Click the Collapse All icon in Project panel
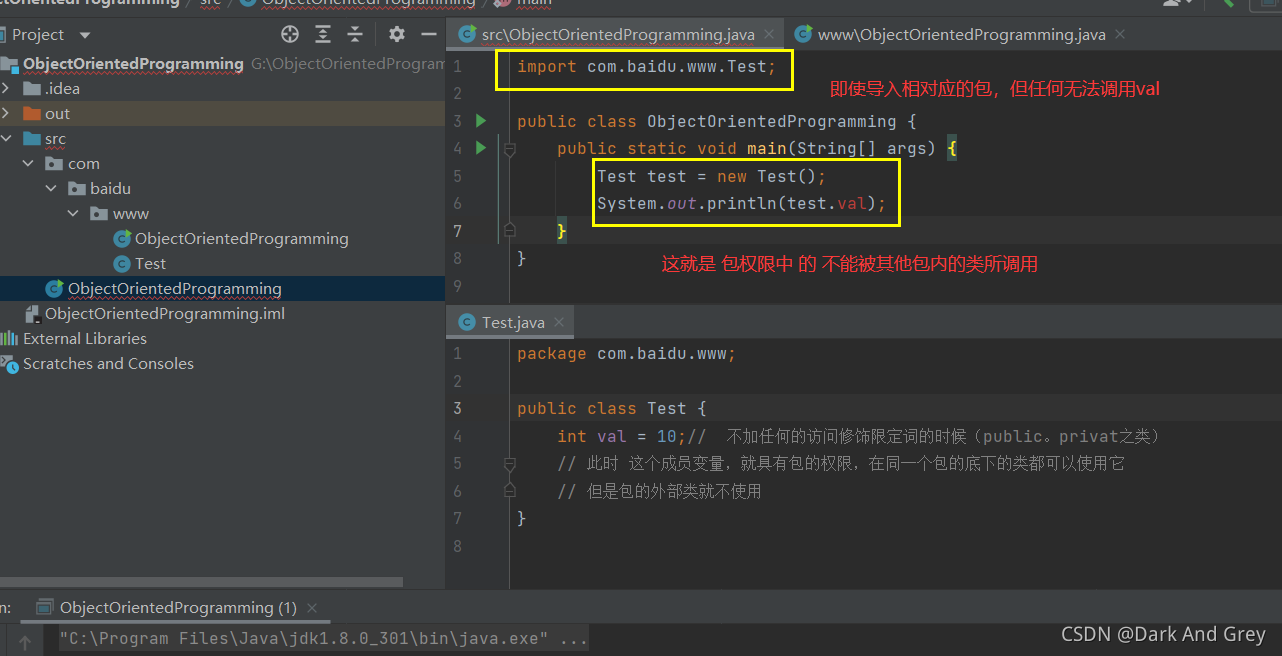The image size is (1282, 656). click(x=355, y=35)
